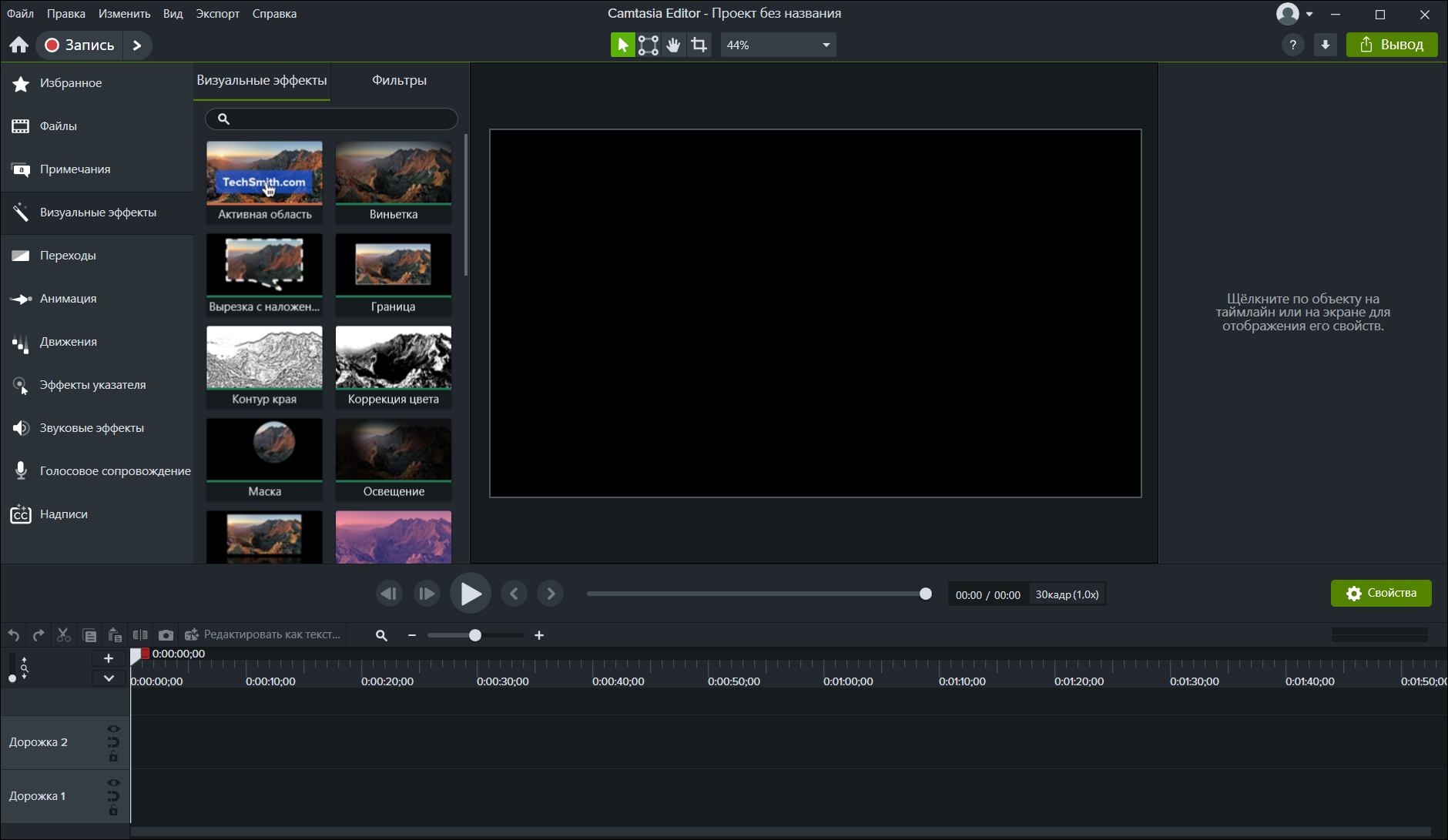Screen dimensions: 1448x840
Task: Expand the chevron below the add track button
Action: click(109, 678)
